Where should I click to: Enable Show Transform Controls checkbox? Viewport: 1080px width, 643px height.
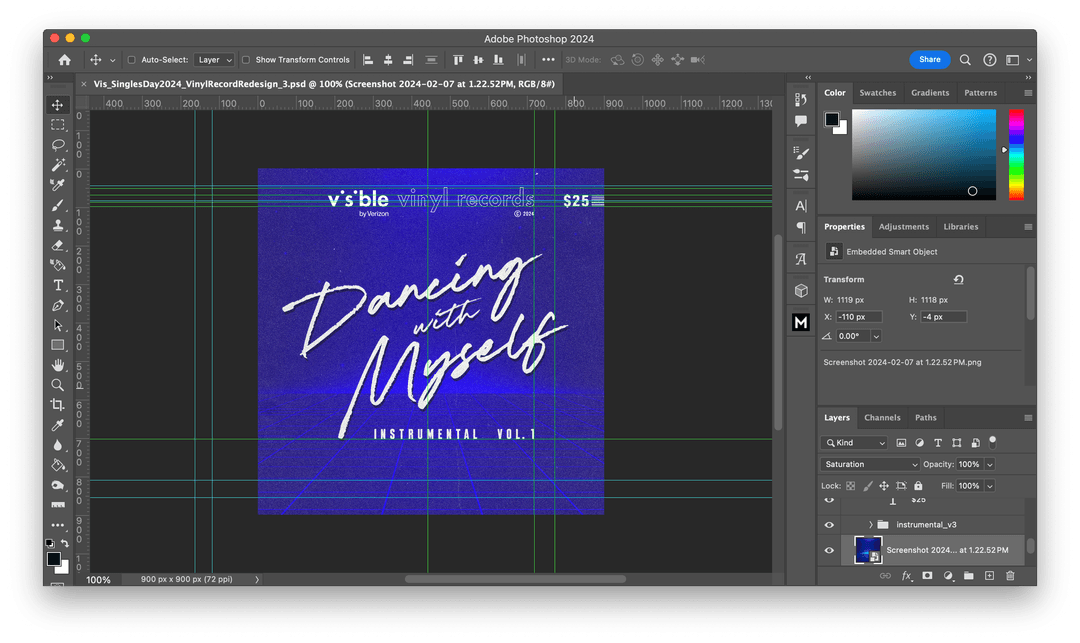pyautogui.click(x=246, y=60)
